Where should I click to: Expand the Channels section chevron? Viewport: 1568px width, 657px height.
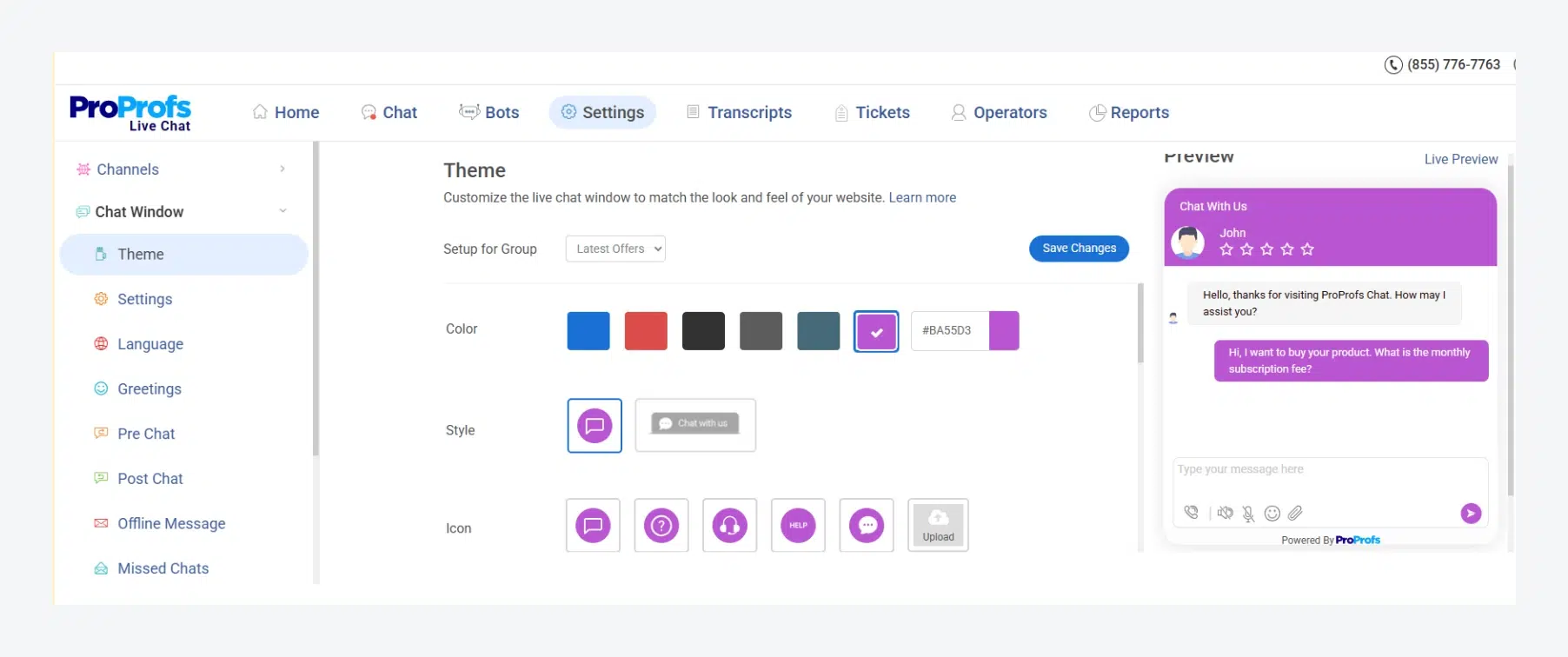282,169
